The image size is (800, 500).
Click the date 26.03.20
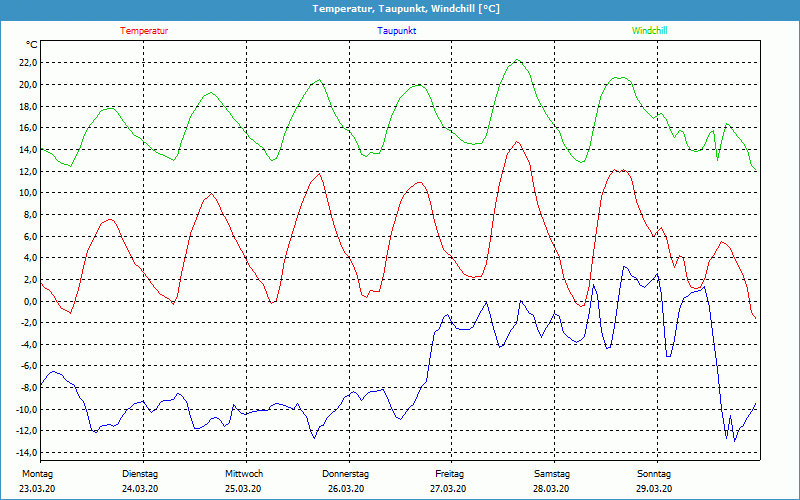tap(346, 489)
